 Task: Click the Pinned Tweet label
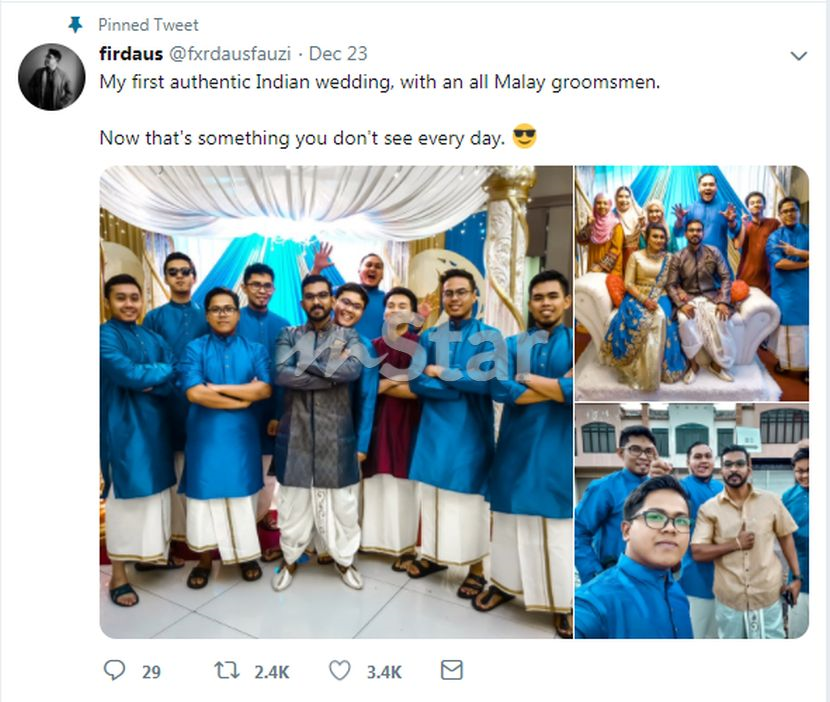(x=148, y=24)
